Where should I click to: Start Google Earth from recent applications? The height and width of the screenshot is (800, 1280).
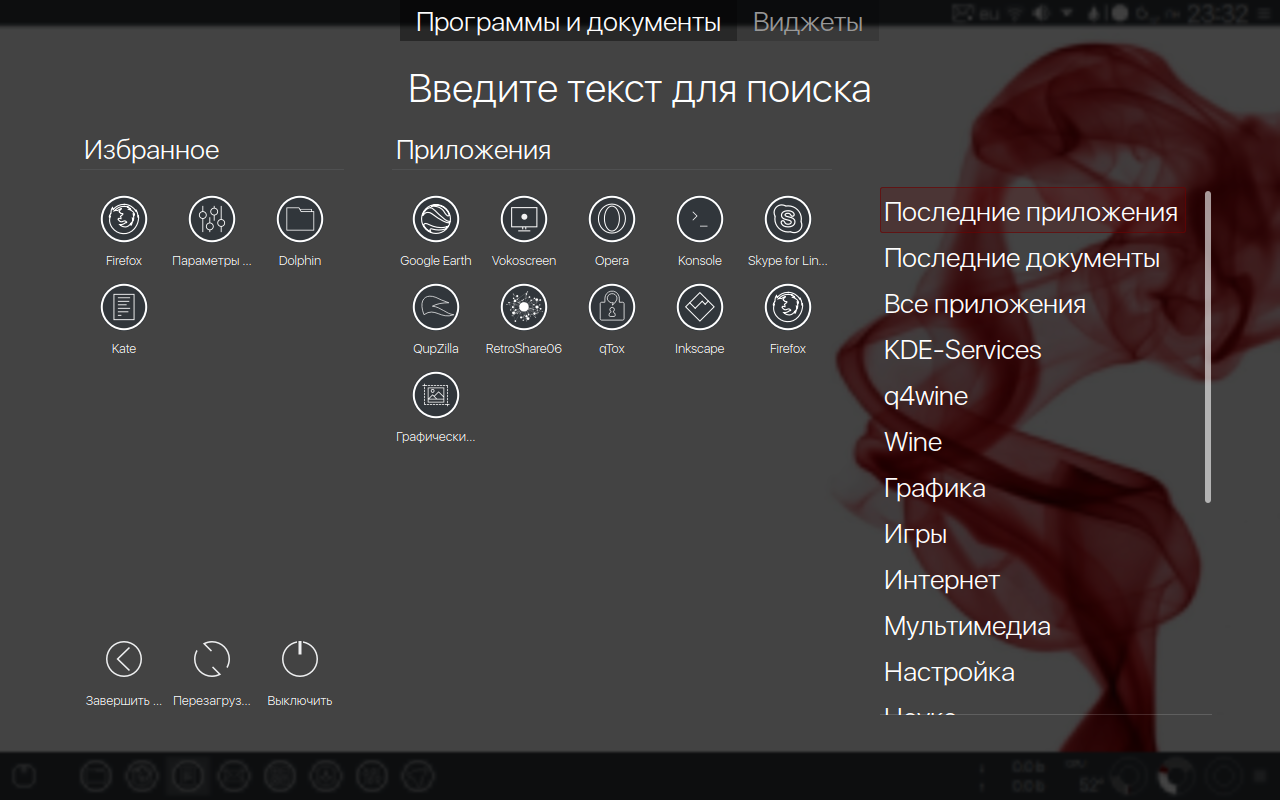[x=436, y=219]
